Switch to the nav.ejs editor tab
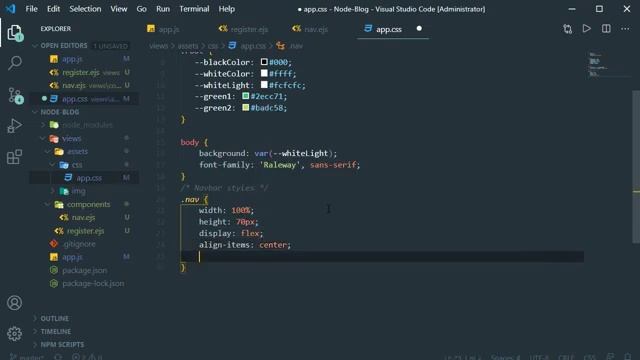The image size is (640, 360). (x=315, y=29)
